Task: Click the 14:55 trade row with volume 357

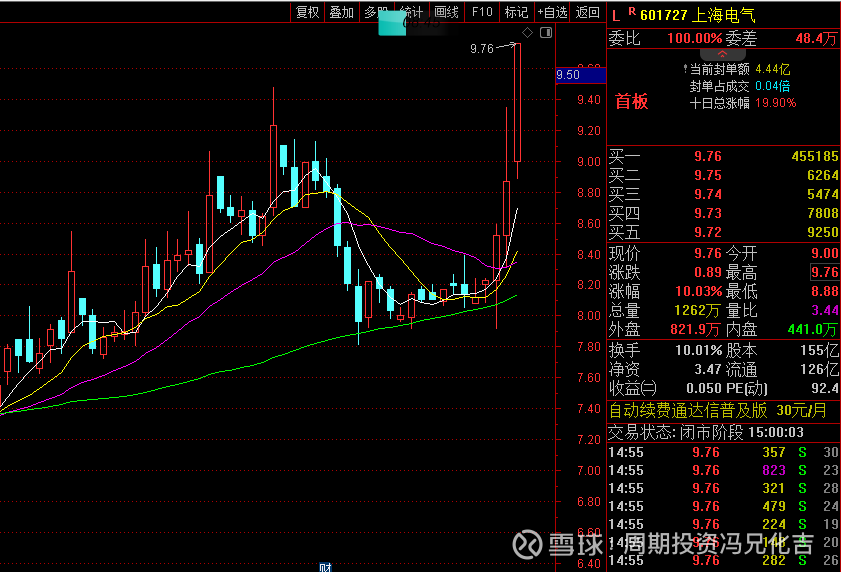Action: coord(724,452)
